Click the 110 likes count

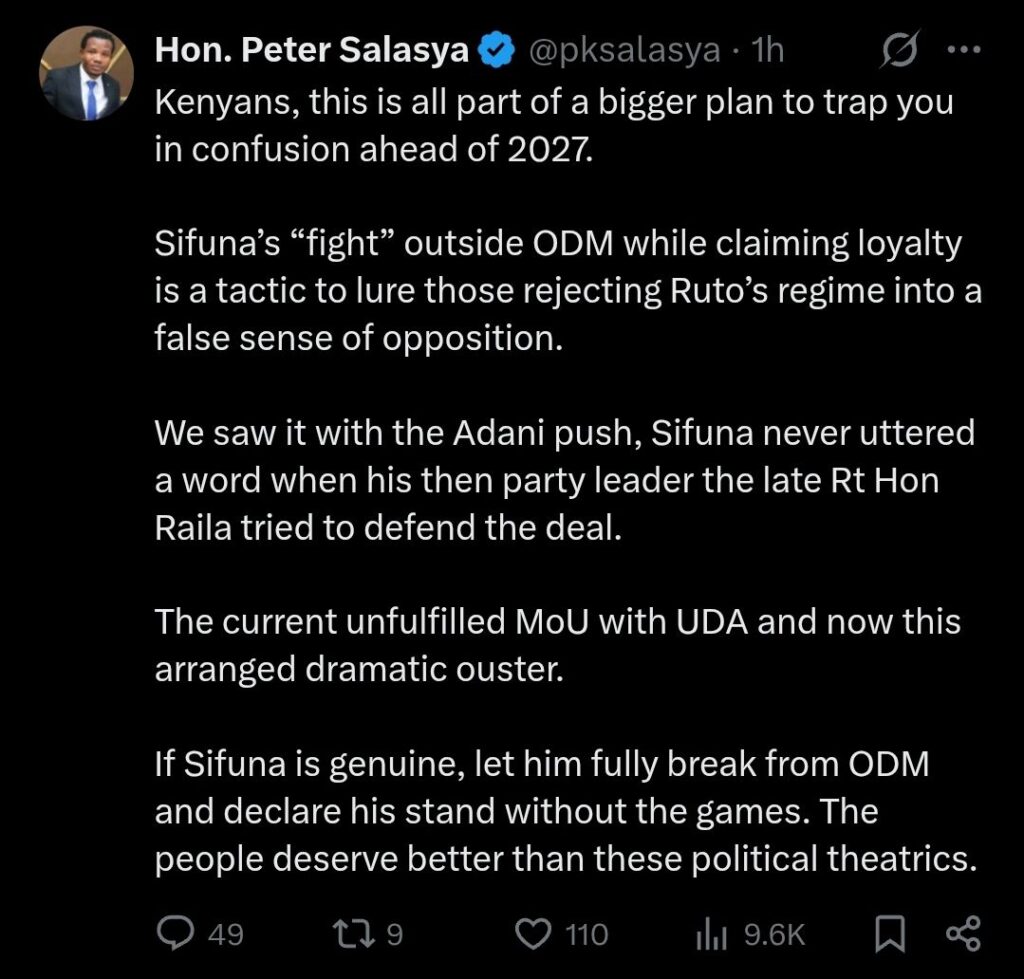click(x=586, y=934)
